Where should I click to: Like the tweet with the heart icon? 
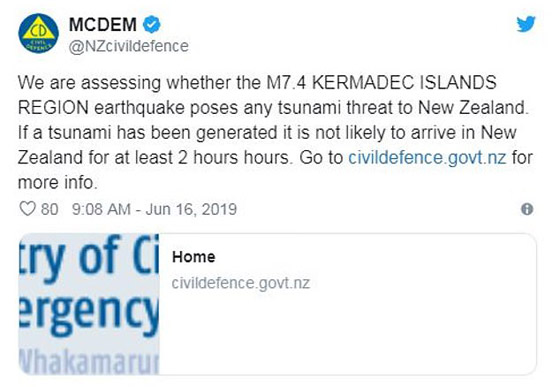[27, 209]
